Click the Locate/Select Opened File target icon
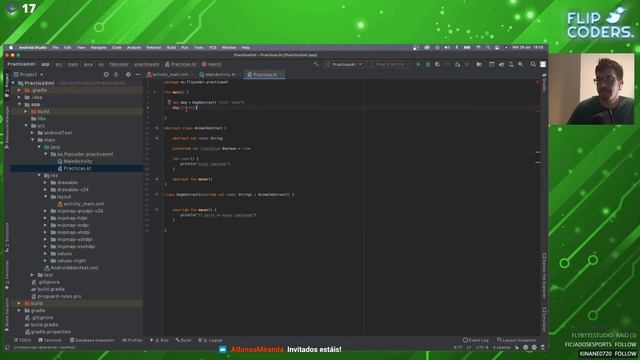Screen dimensions: 640x360 coord(106,75)
